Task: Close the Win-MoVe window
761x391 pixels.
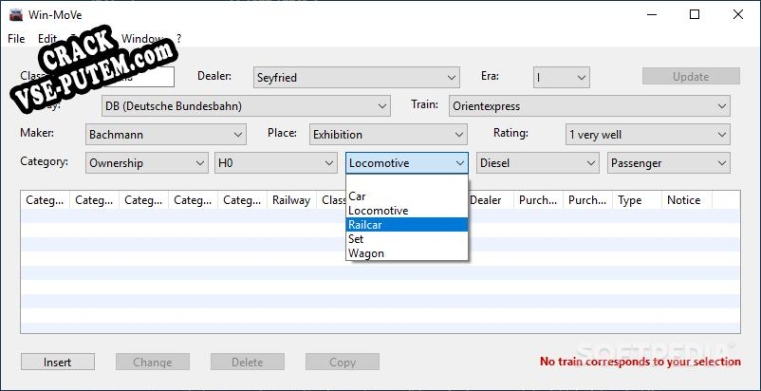Action: [x=738, y=15]
